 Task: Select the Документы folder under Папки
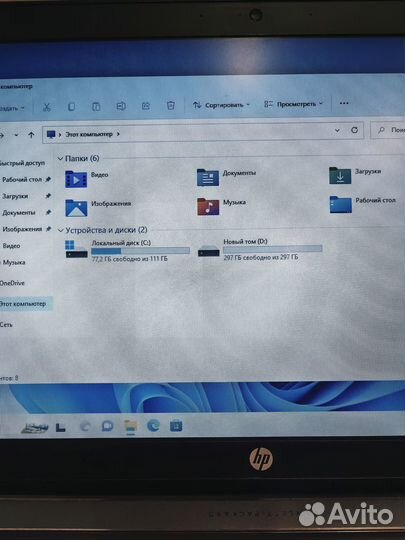pyautogui.click(x=226, y=177)
